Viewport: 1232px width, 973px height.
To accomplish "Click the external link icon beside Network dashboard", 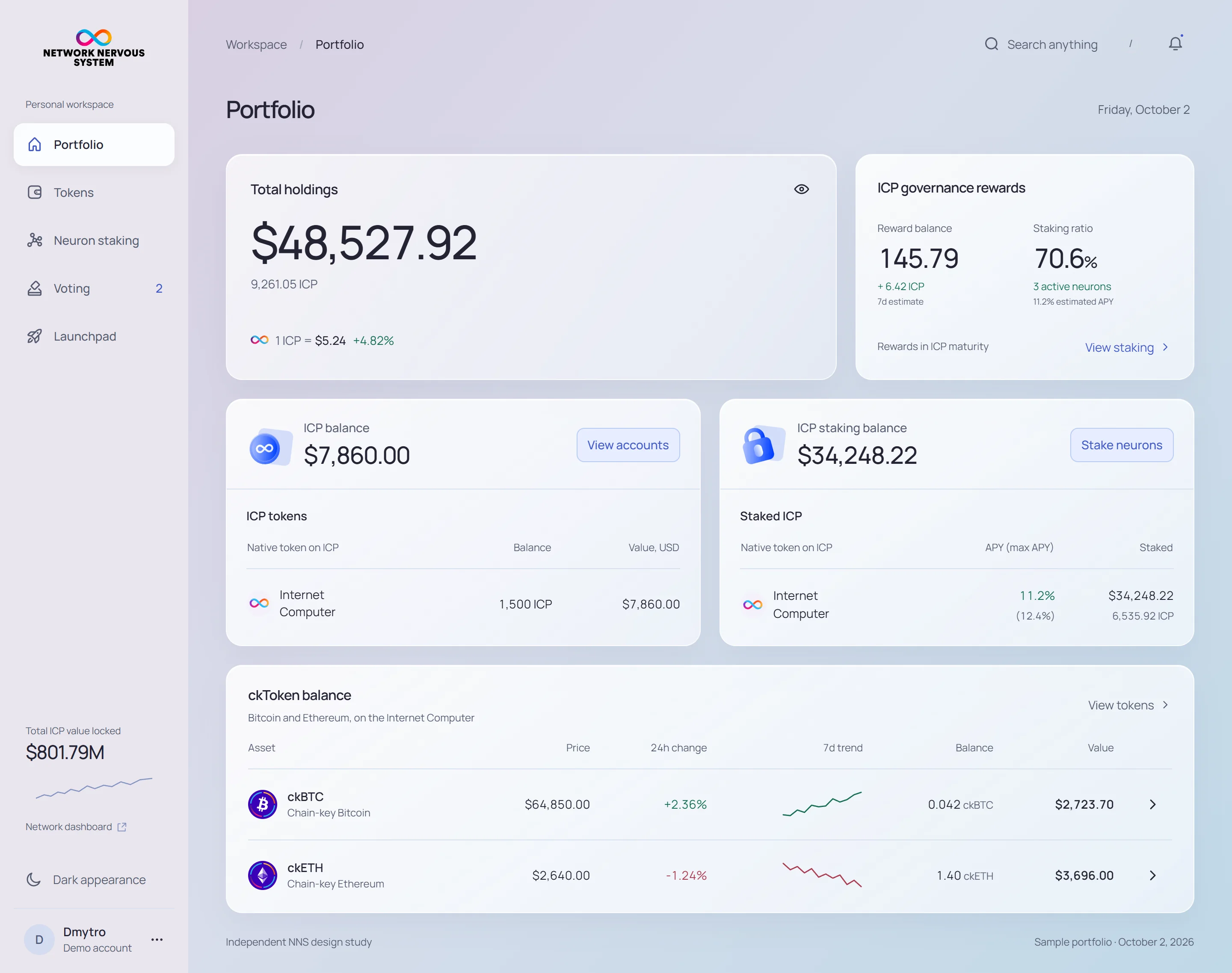I will coord(122,827).
